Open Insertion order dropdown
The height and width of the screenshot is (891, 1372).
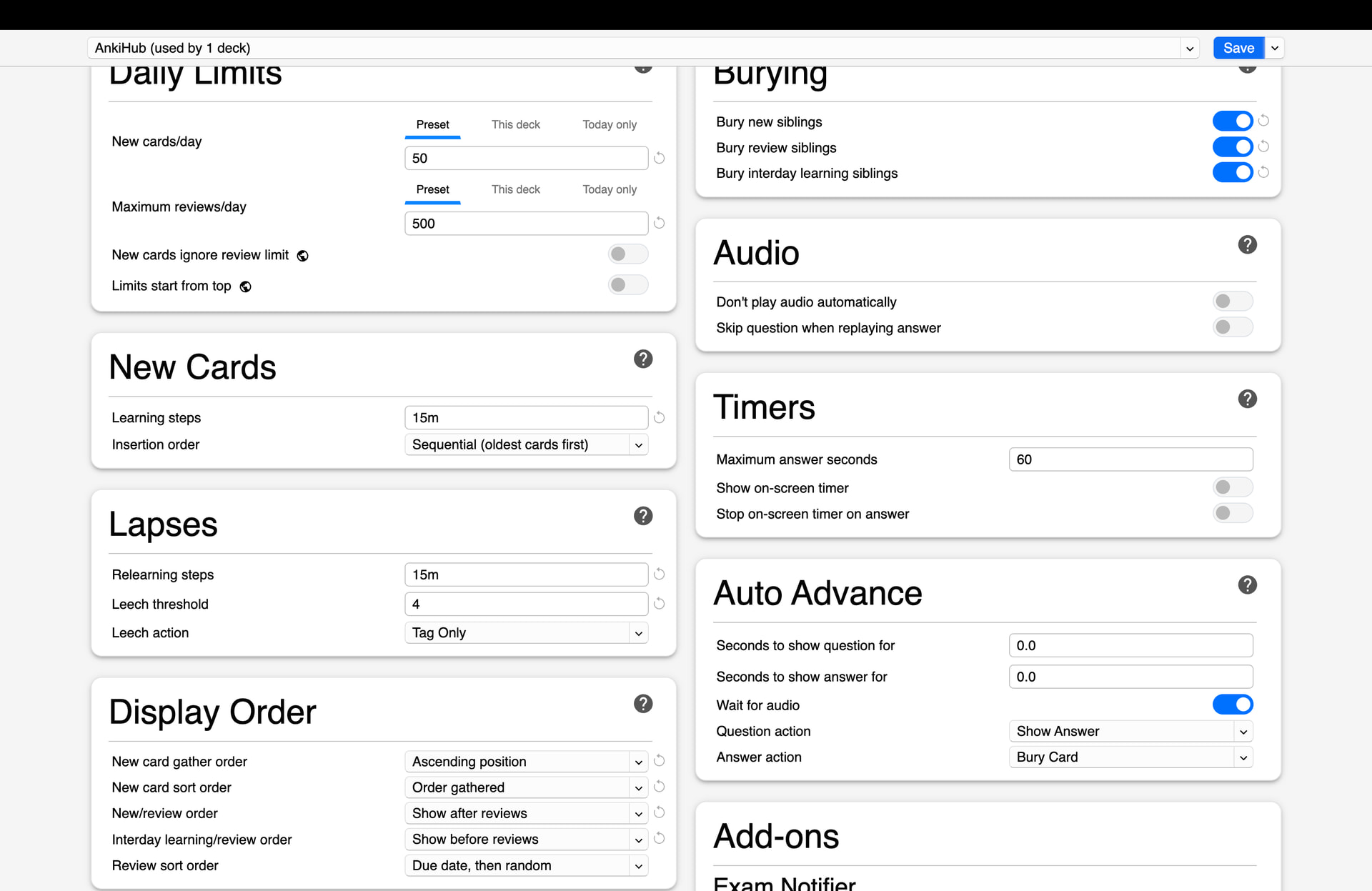click(527, 444)
